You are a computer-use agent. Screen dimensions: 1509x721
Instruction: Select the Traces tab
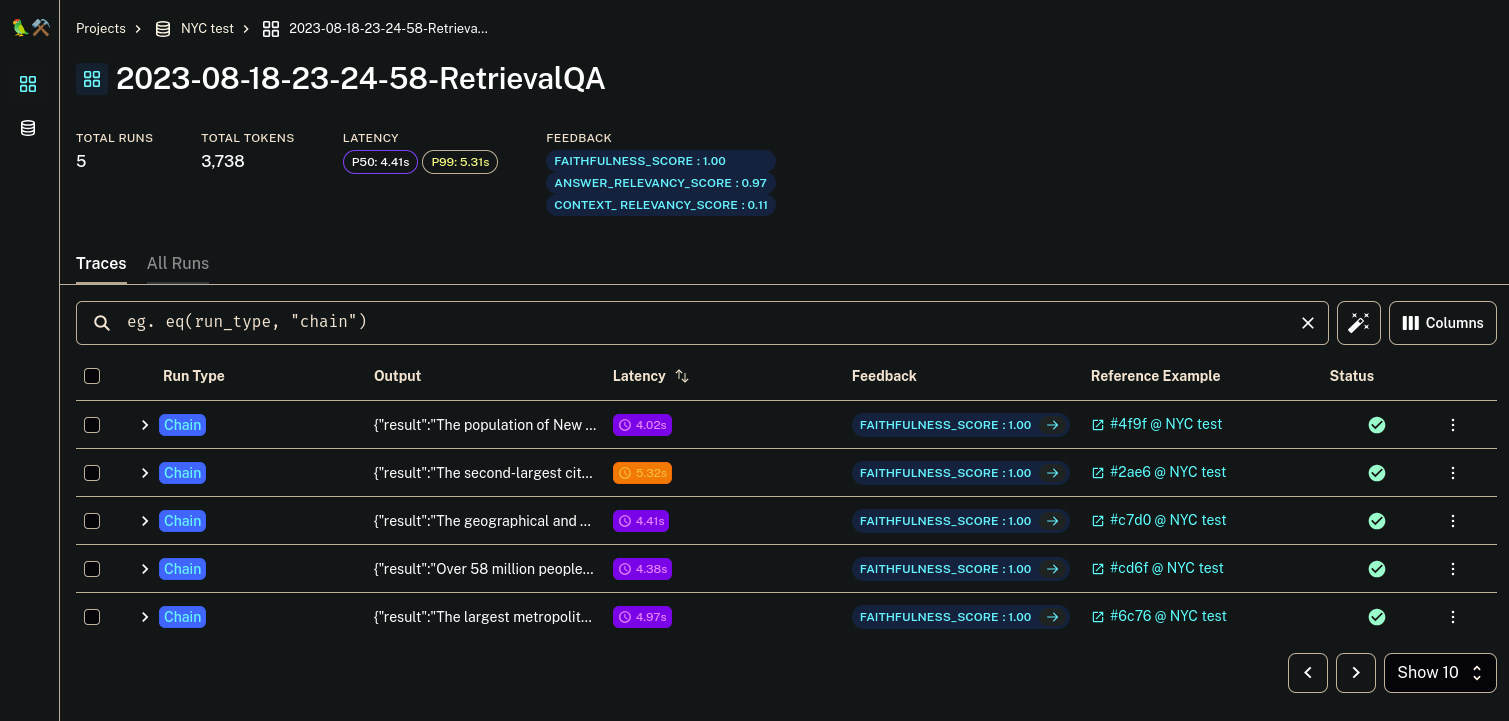coord(101,263)
